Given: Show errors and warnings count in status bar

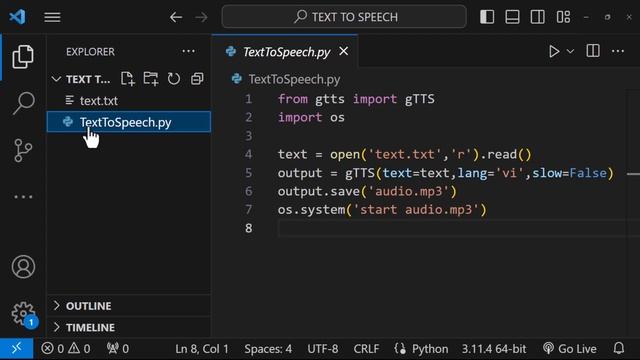Looking at the screenshot, I should click(x=66, y=349).
